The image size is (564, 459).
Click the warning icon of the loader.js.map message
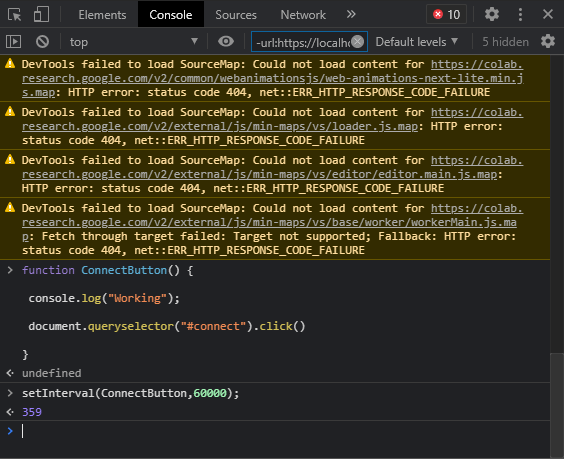tap(10, 112)
